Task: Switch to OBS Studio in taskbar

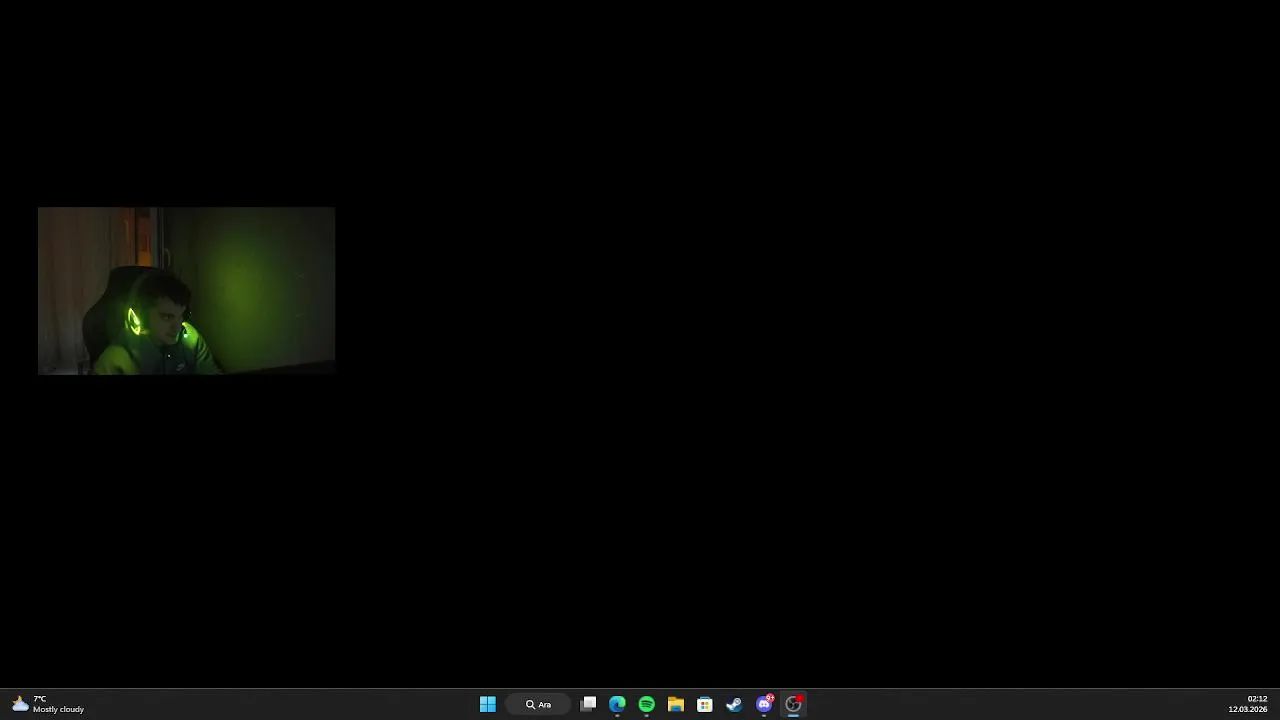Action: pos(793,704)
